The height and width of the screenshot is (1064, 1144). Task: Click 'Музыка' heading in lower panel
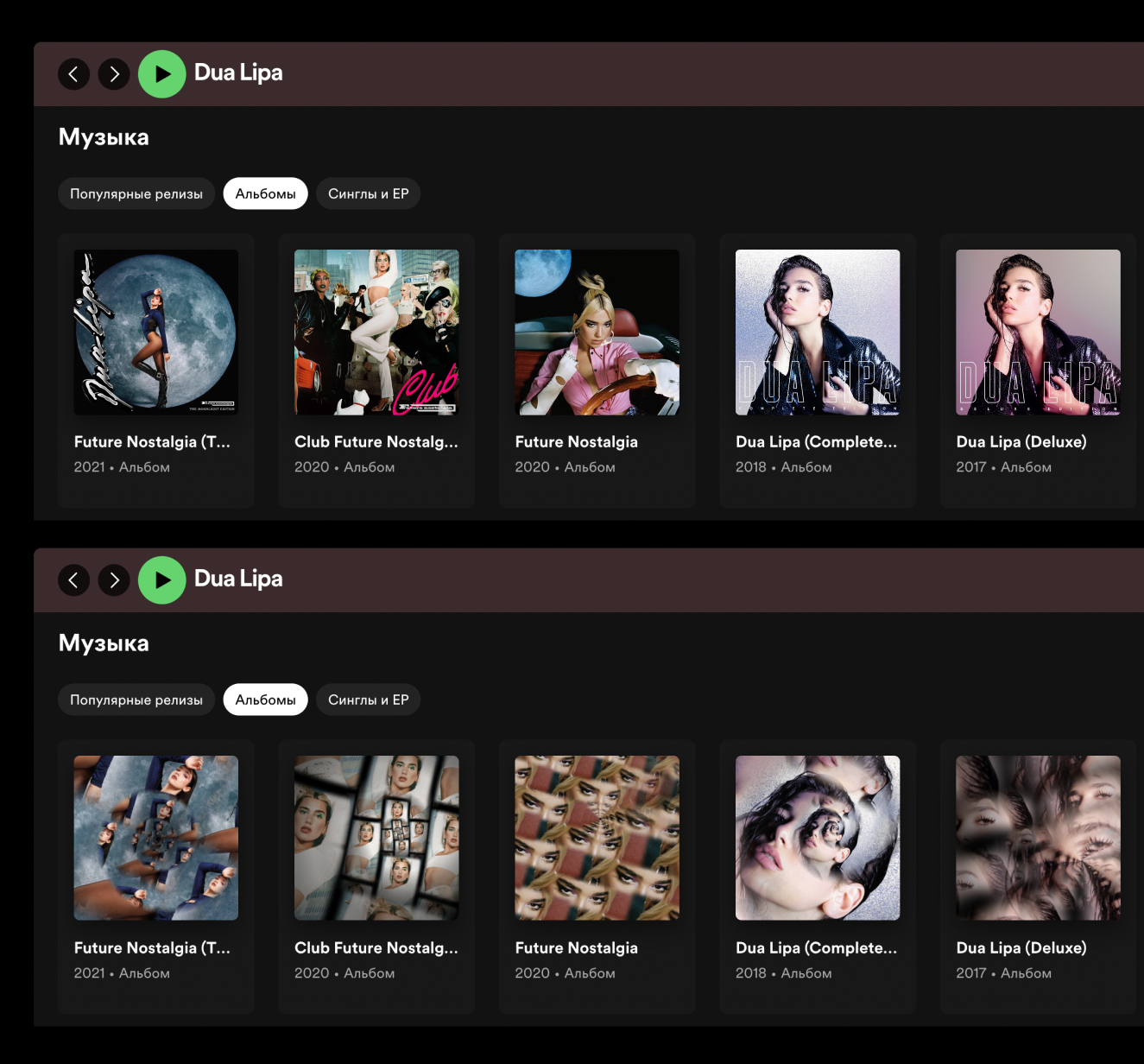point(104,643)
